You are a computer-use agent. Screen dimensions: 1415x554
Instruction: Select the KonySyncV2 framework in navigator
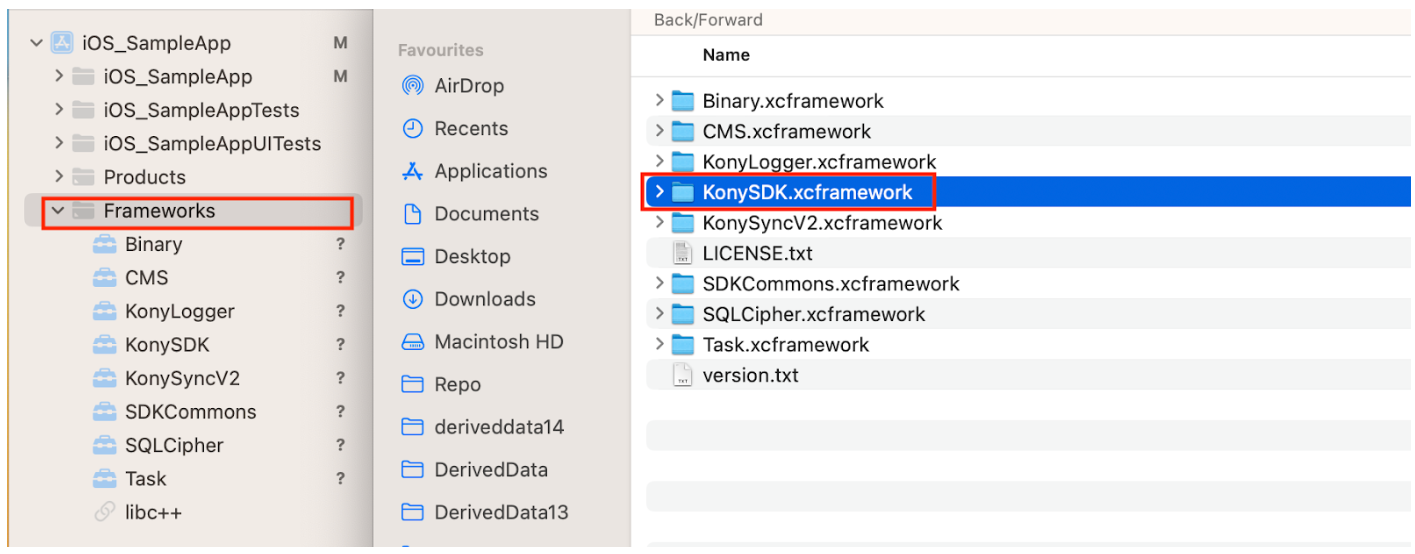tap(182, 379)
